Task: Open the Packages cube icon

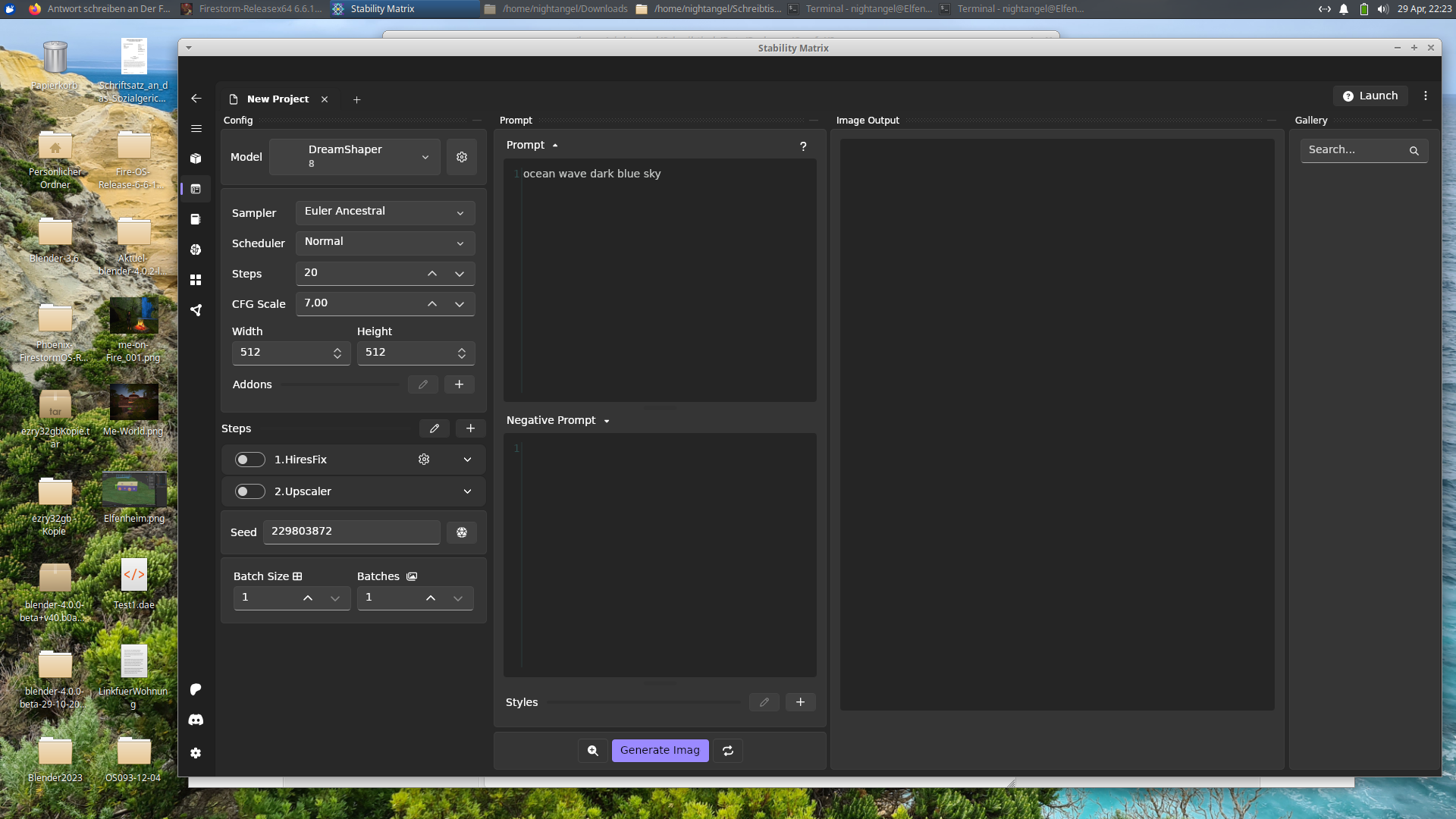Action: [x=196, y=158]
